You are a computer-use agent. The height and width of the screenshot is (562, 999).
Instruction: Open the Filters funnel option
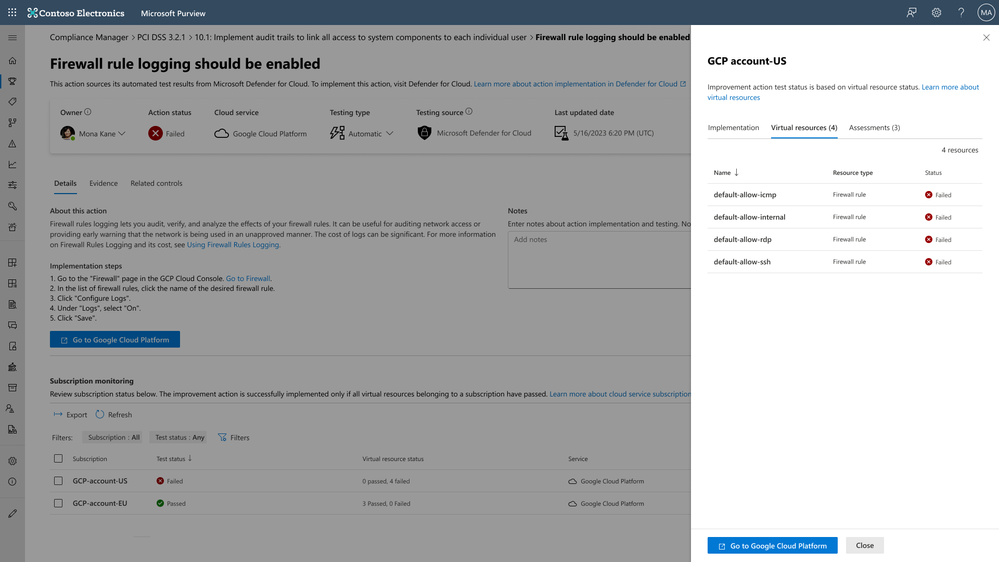coord(233,437)
